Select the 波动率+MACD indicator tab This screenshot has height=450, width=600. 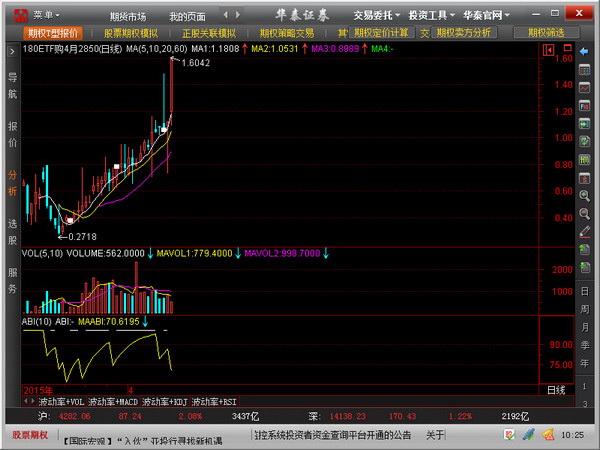[113, 402]
